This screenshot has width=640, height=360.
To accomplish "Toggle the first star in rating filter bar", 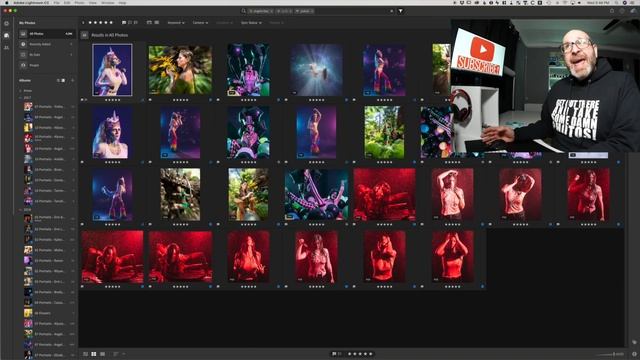I will (91, 23).
